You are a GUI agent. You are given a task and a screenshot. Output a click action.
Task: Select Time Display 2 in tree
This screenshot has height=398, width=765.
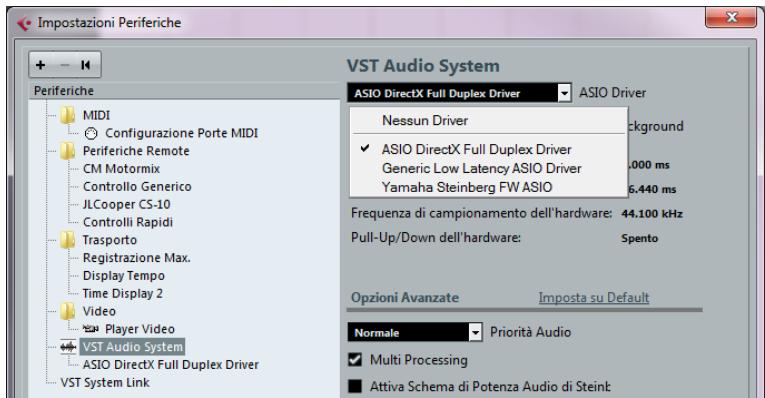tap(123, 293)
